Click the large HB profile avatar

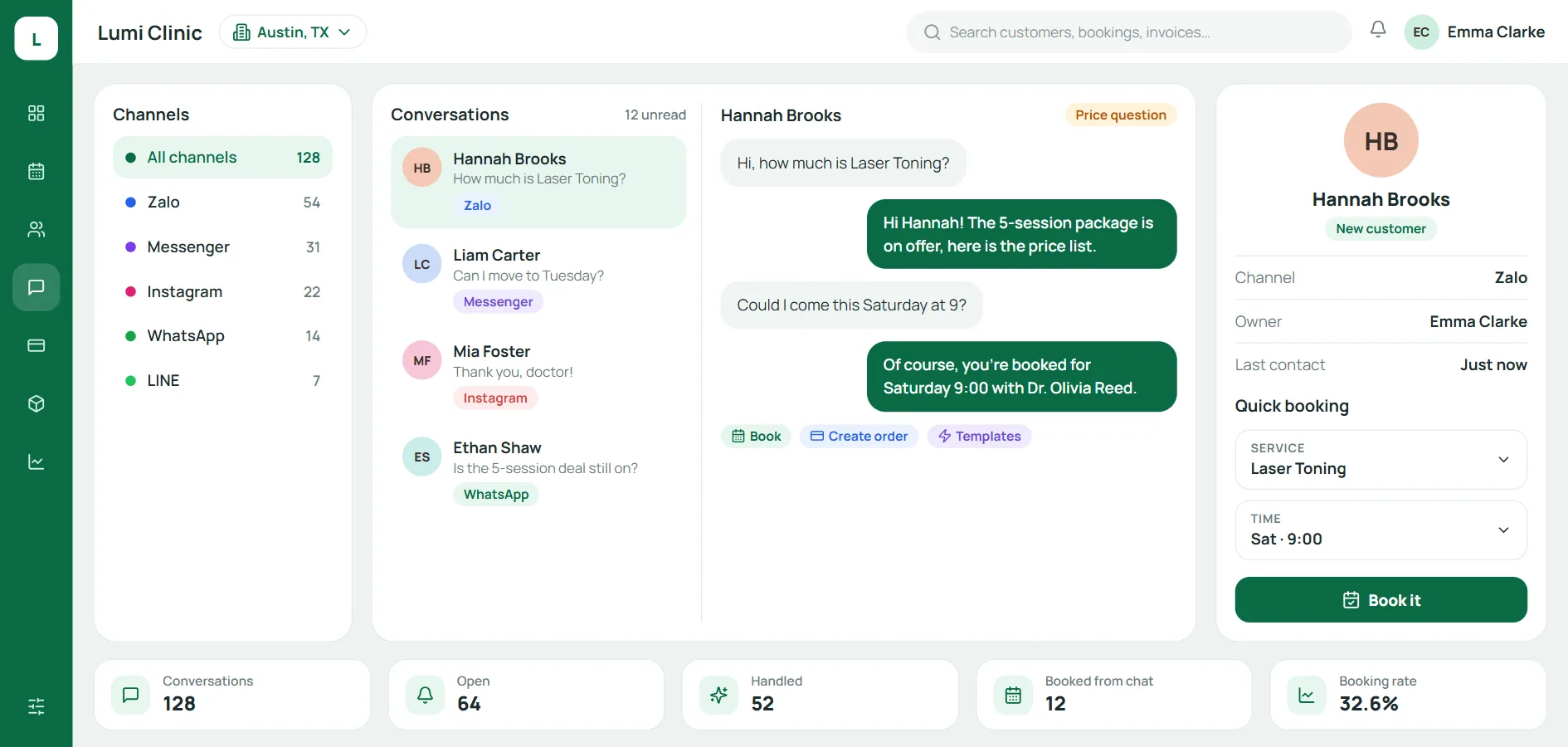coord(1381,140)
